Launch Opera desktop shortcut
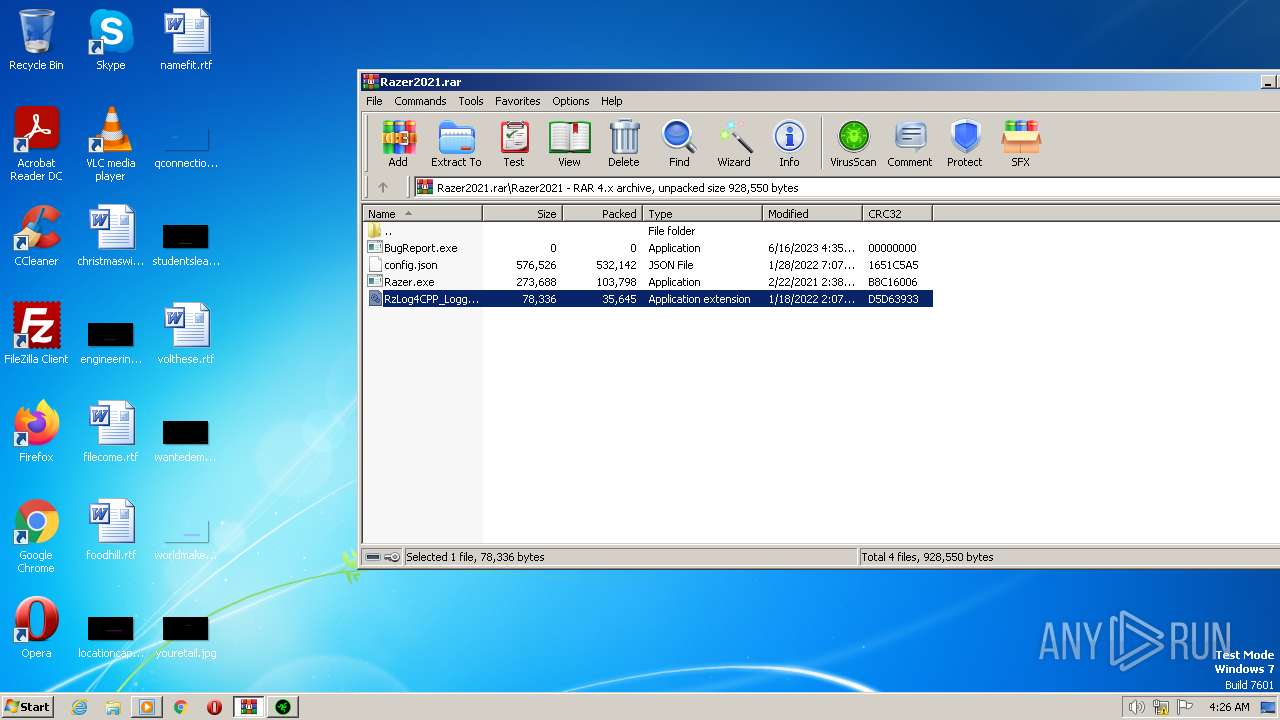The width and height of the screenshot is (1280, 720). click(36, 628)
